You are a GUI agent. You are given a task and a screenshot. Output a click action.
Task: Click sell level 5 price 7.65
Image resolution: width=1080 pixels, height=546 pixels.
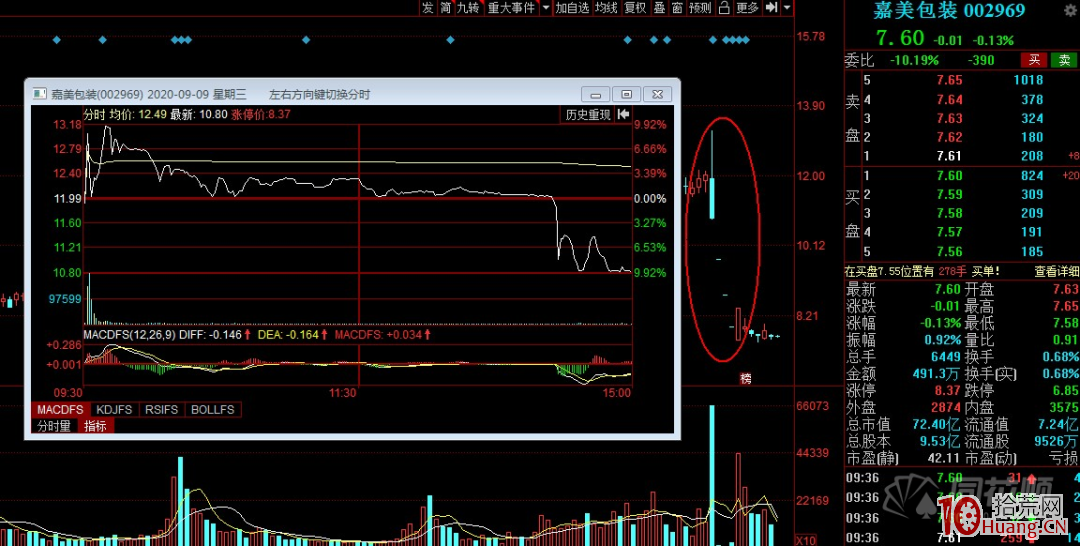click(950, 80)
